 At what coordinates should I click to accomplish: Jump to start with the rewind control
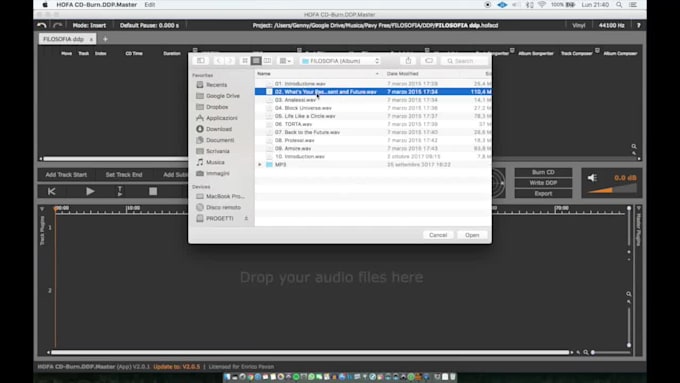click(52, 191)
